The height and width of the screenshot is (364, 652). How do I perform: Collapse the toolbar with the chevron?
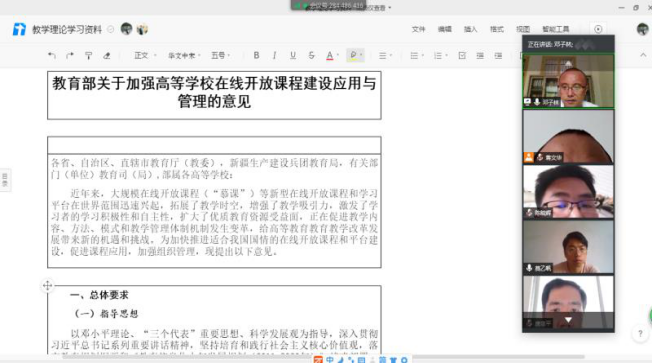tap(643, 55)
